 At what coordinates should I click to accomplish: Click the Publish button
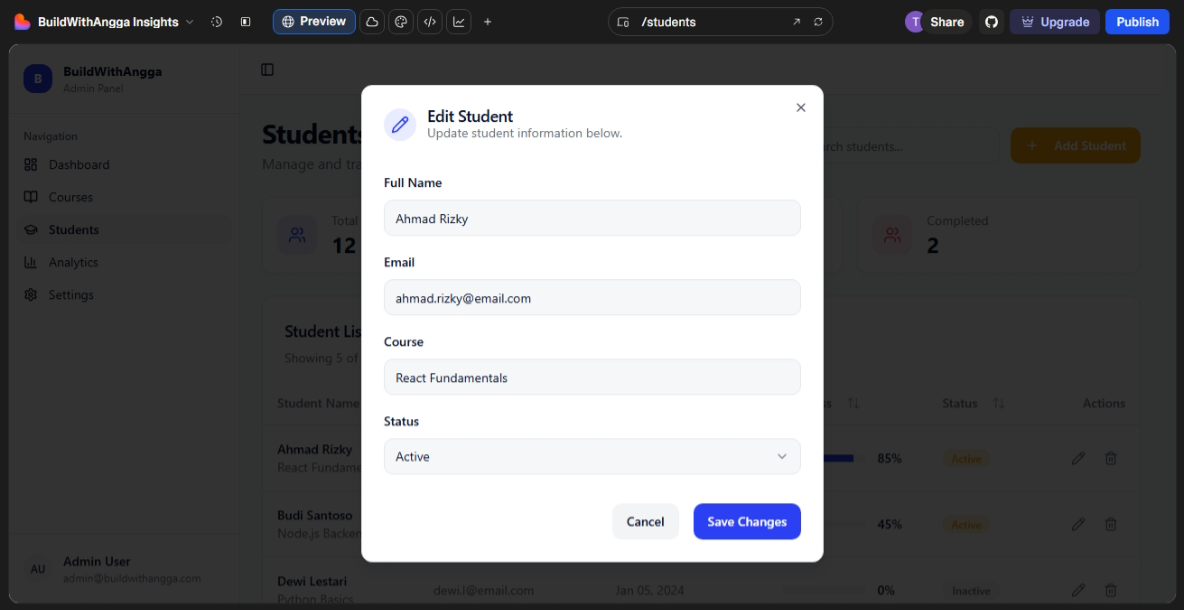(x=1137, y=22)
